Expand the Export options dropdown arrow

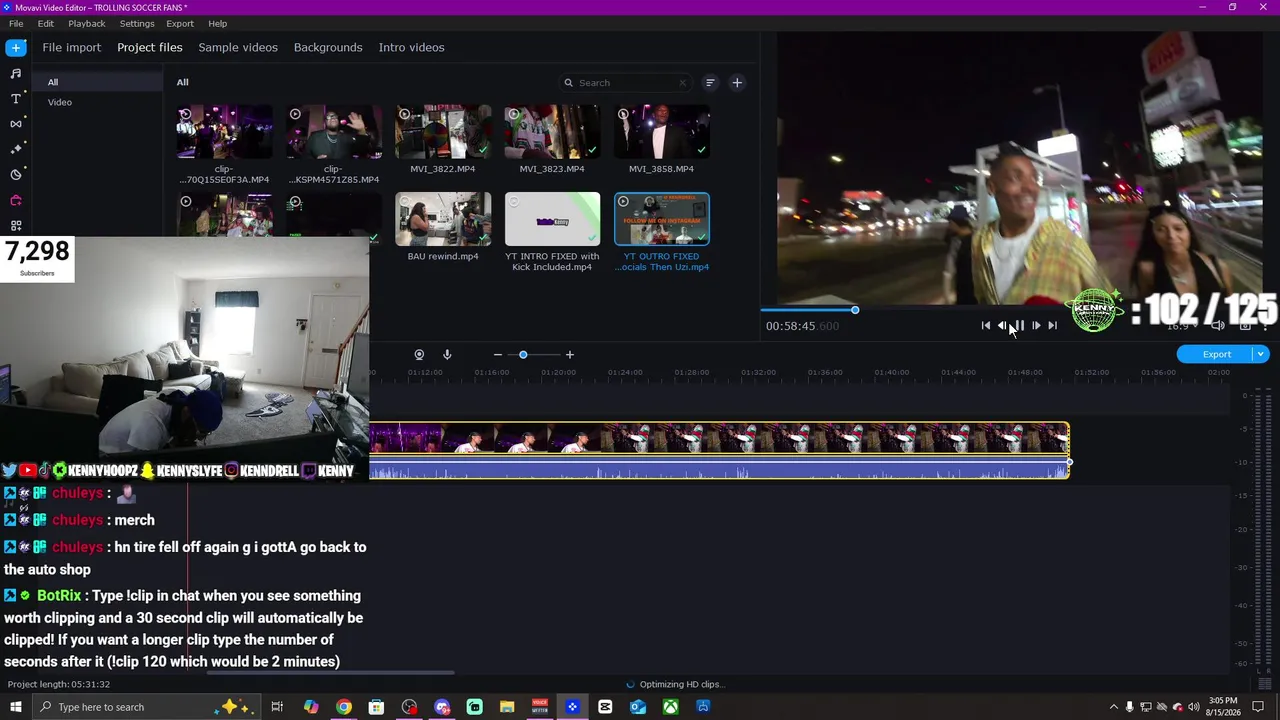pyautogui.click(x=1261, y=354)
